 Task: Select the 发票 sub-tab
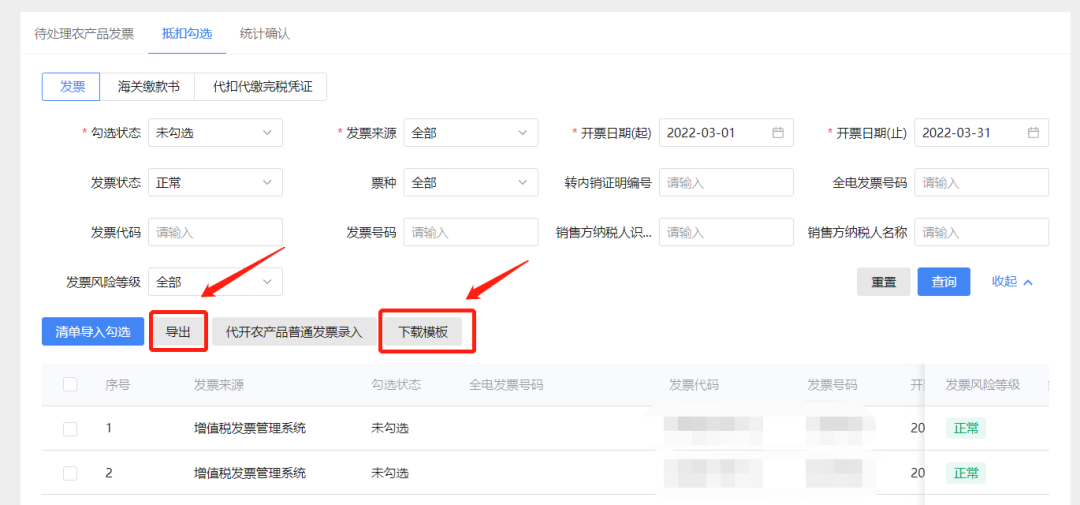tap(72, 87)
